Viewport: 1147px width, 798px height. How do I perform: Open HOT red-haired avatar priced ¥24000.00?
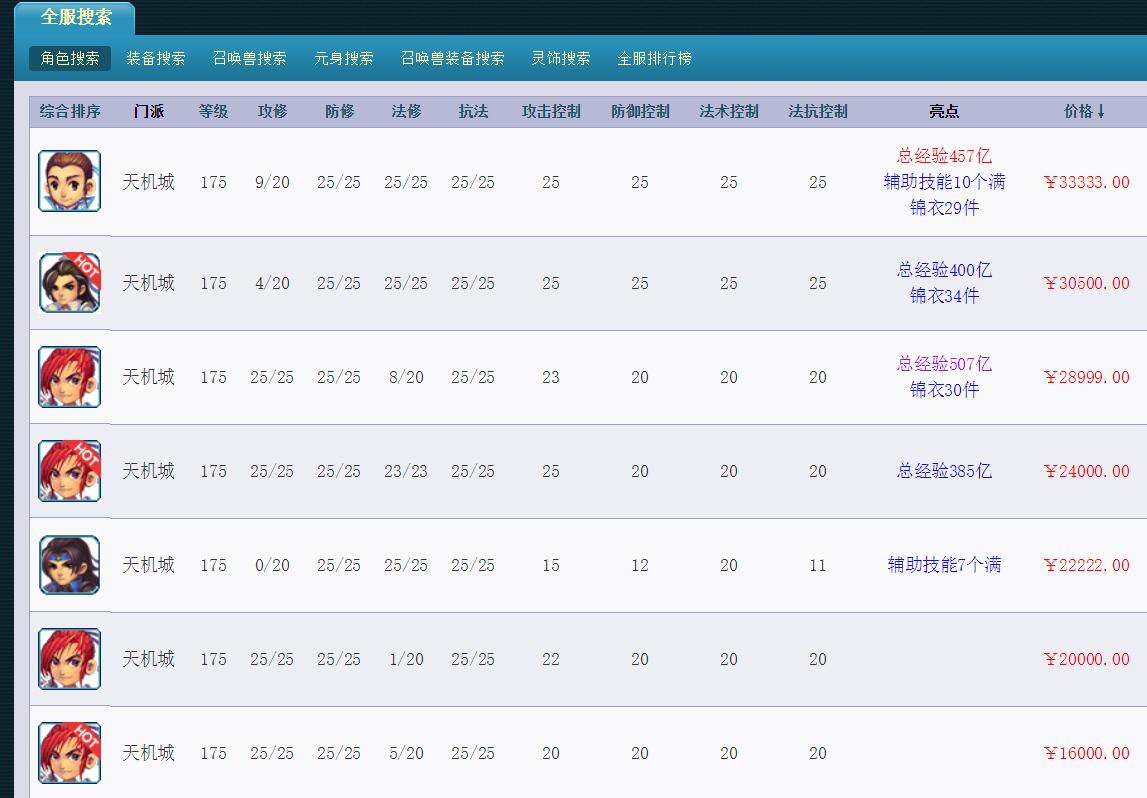(x=69, y=470)
